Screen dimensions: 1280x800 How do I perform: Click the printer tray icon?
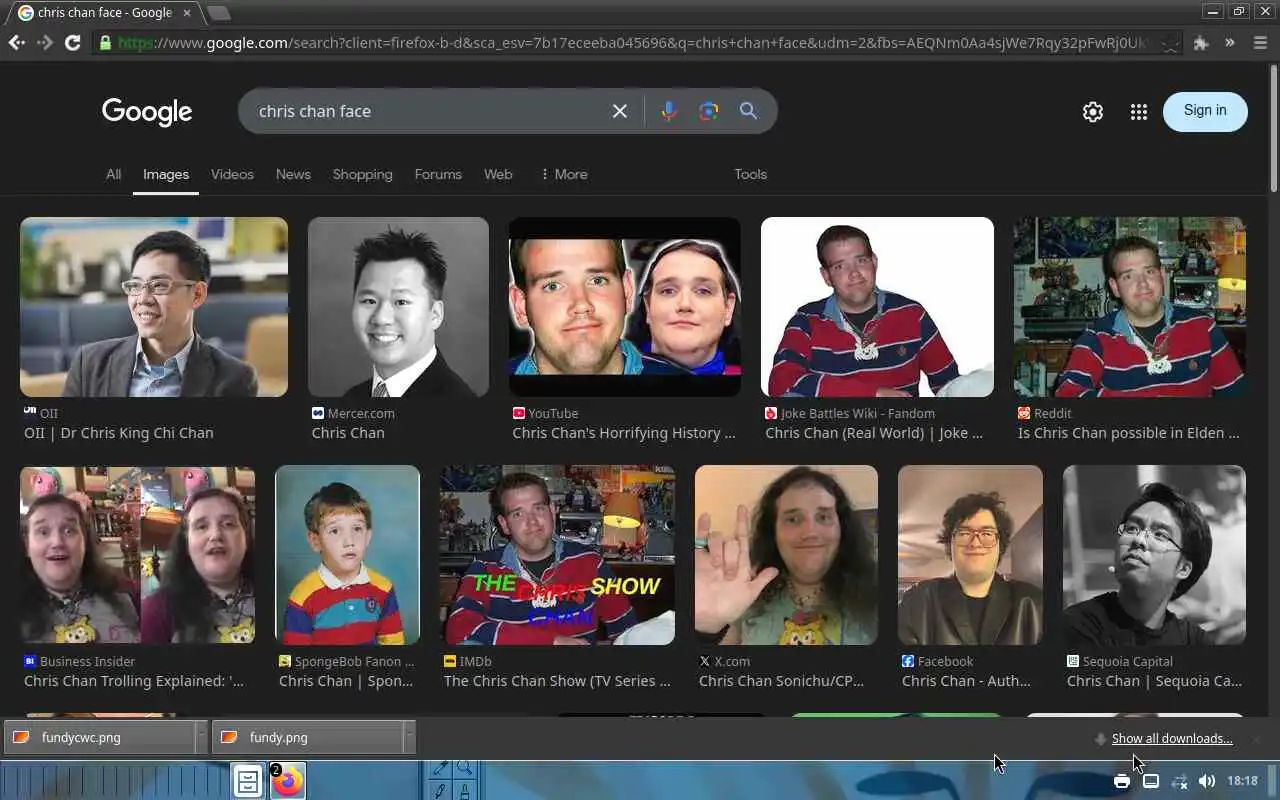pyautogui.click(x=1122, y=781)
